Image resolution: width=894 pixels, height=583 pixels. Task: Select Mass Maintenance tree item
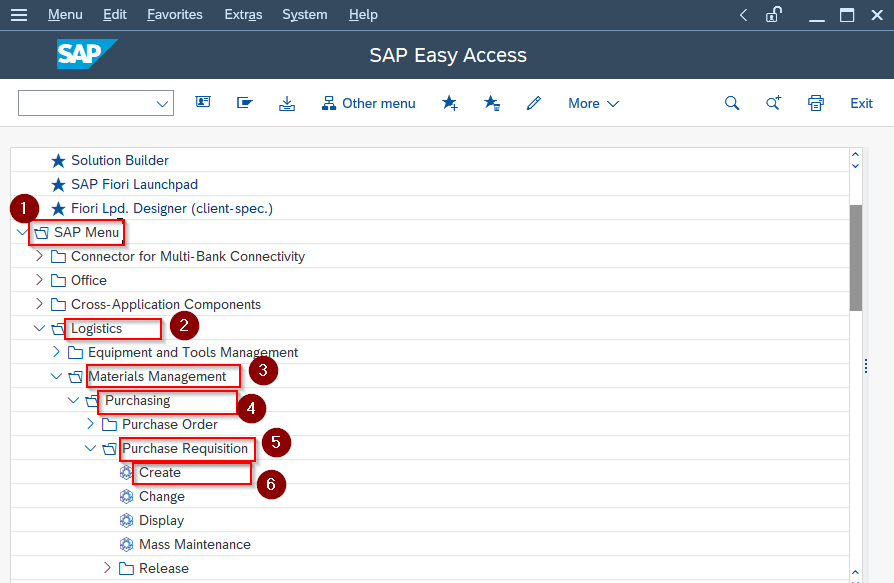tap(195, 544)
